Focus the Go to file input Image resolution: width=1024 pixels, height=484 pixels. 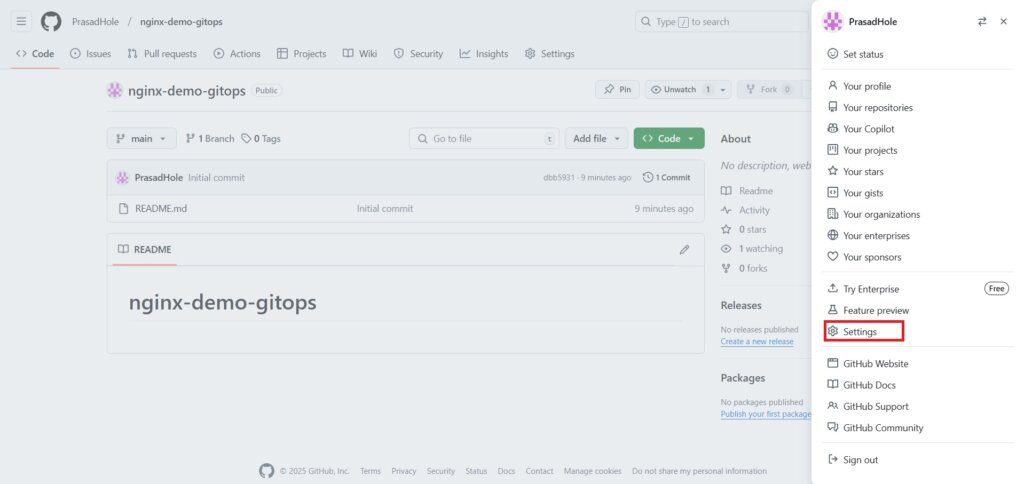click(484, 138)
